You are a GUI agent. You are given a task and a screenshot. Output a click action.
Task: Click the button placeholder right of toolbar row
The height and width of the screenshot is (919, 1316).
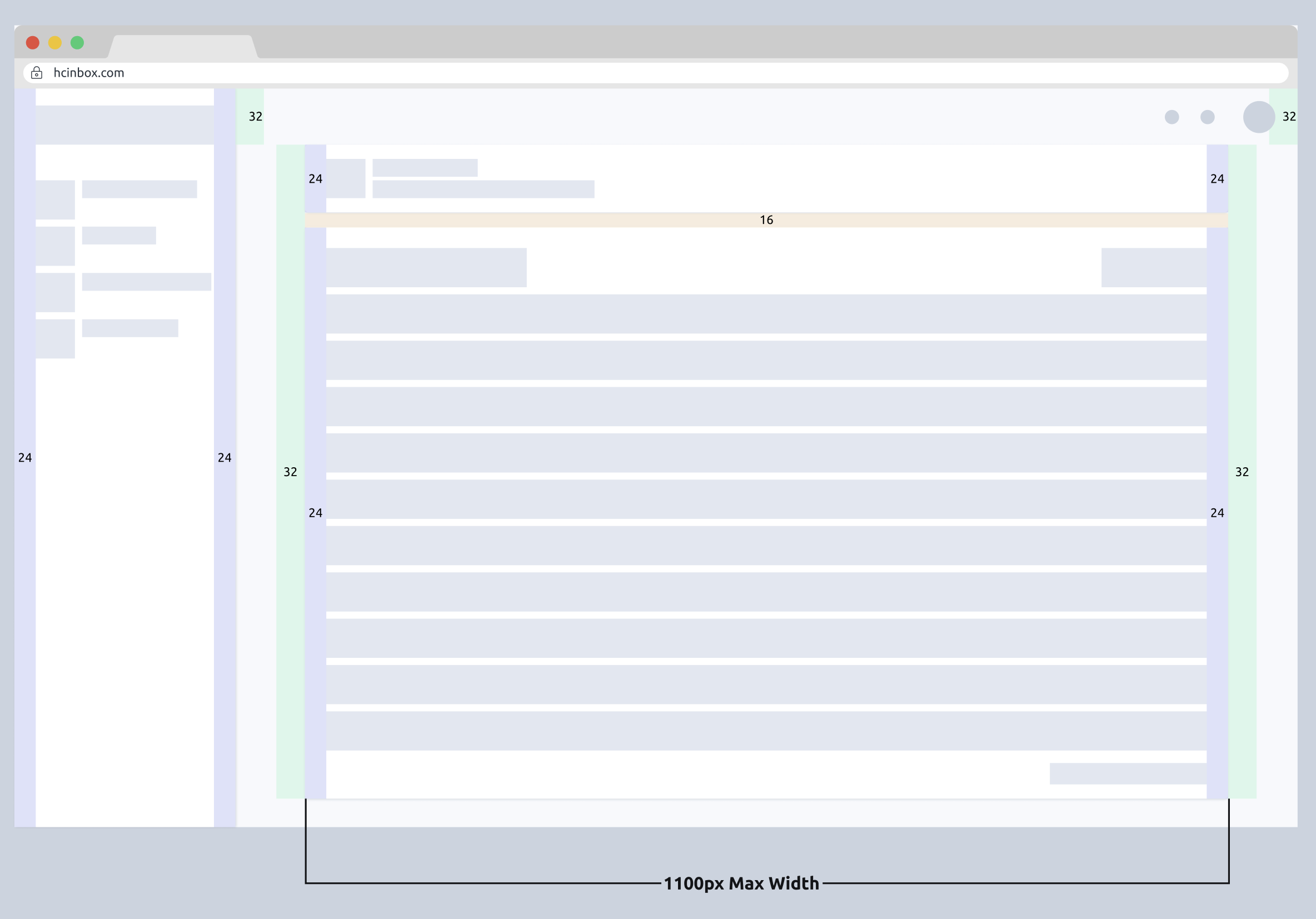pyautogui.click(x=1153, y=268)
